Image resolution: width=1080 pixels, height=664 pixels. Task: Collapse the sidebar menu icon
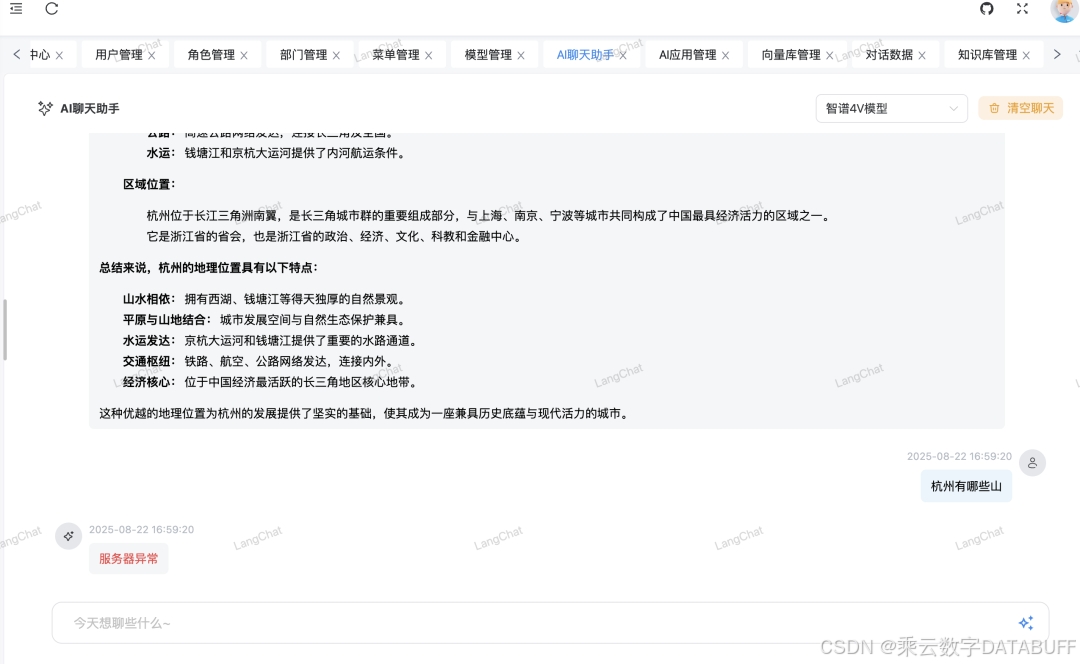pos(17,8)
